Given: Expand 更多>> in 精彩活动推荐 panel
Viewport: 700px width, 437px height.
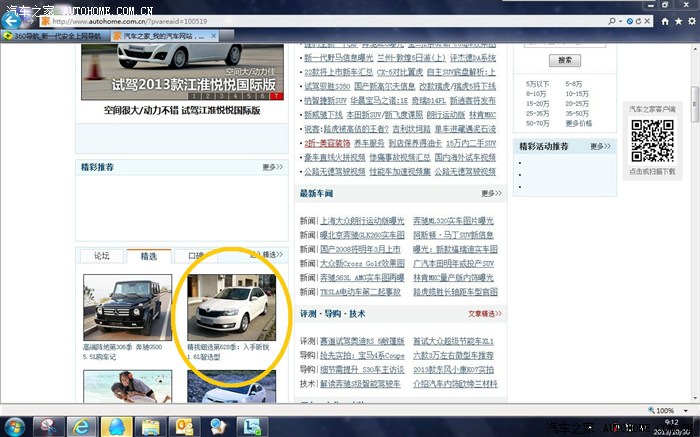Looking at the screenshot, I should point(599,147).
